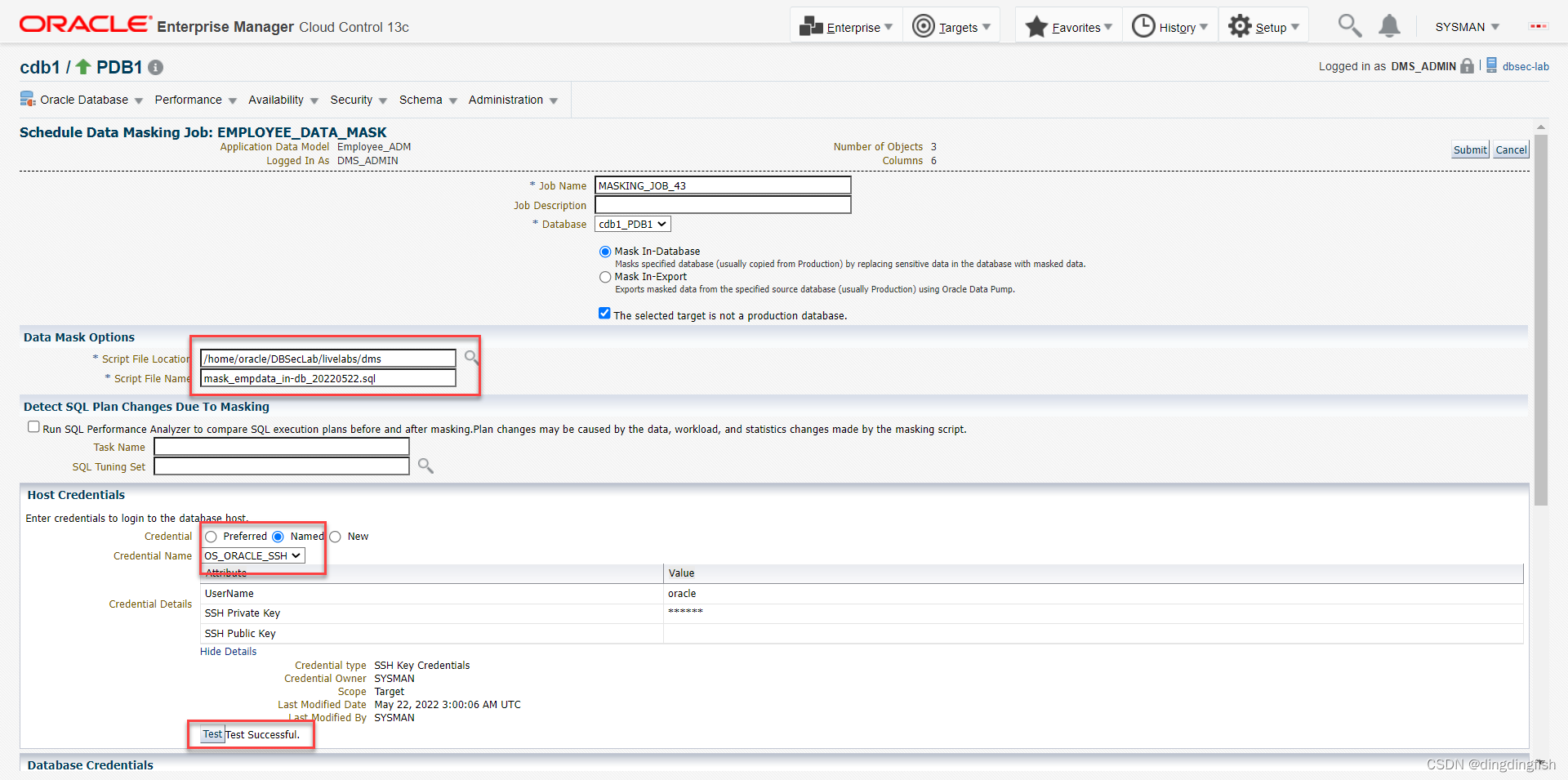Viewport: 1568px width, 780px height.
Task: Open notifications bell icon
Action: (1389, 26)
